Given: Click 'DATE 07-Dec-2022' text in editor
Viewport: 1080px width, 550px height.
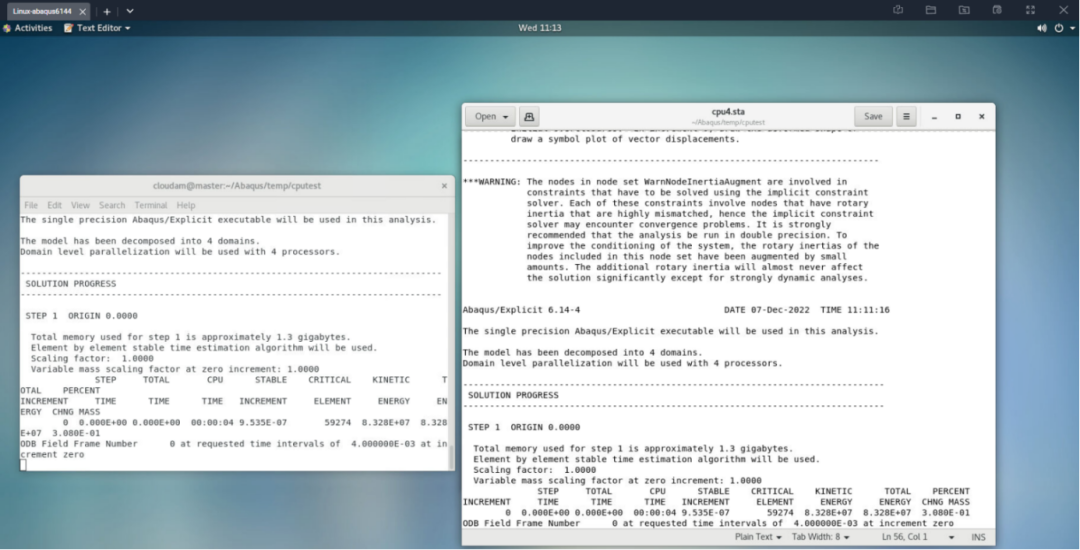Looking at the screenshot, I should 767,310.
